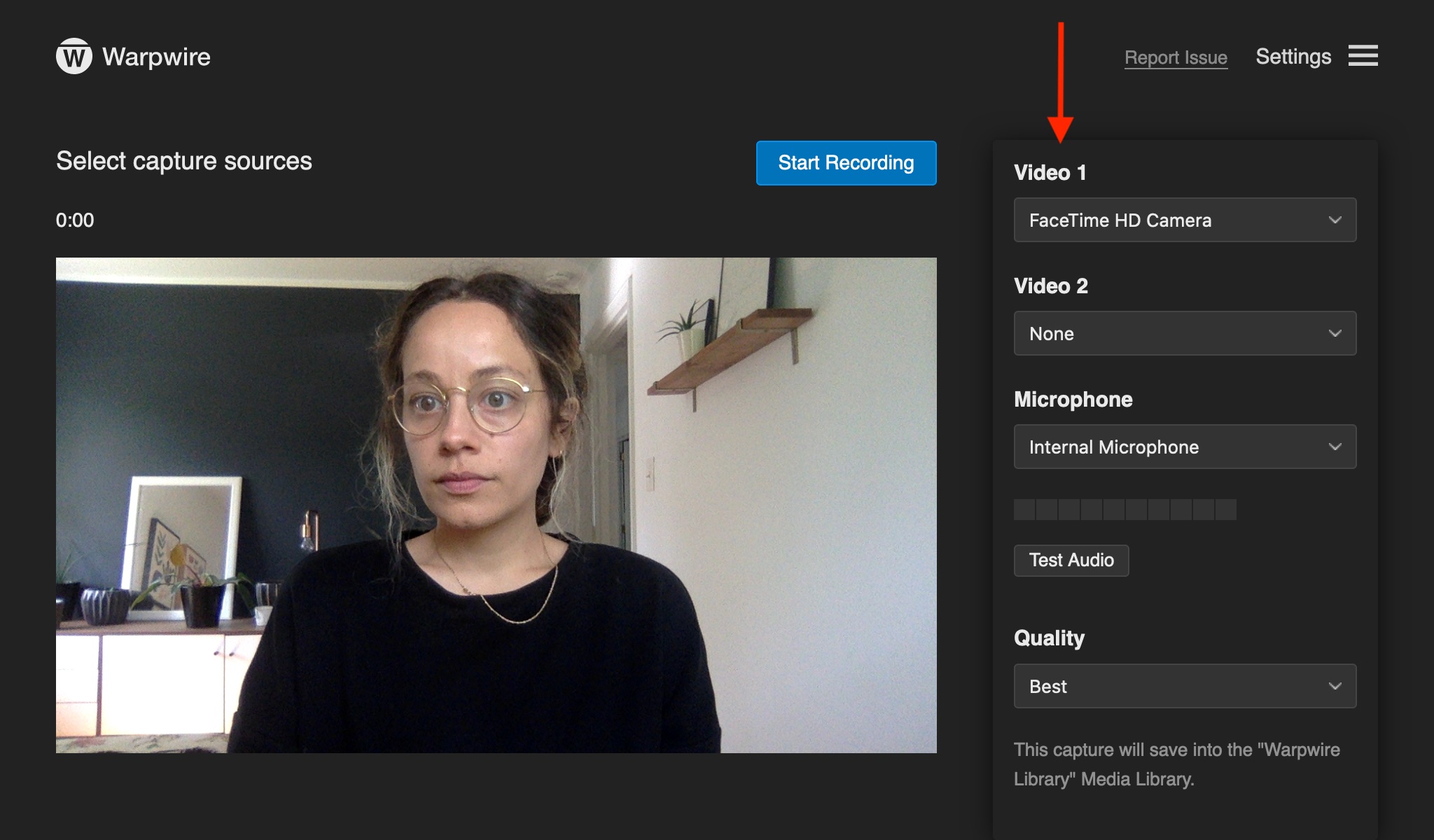Image resolution: width=1434 pixels, height=840 pixels.
Task: Expand the Quality dropdown
Action: click(x=1184, y=685)
